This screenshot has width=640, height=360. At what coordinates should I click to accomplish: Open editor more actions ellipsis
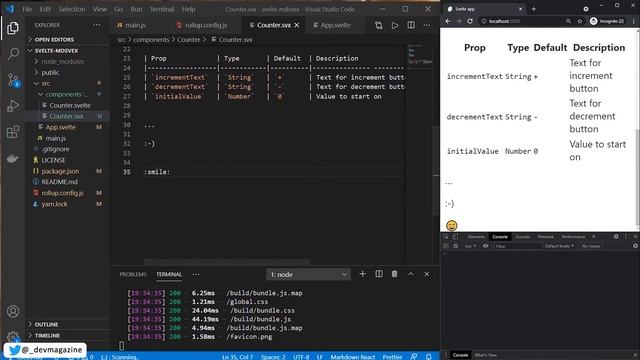(427, 25)
